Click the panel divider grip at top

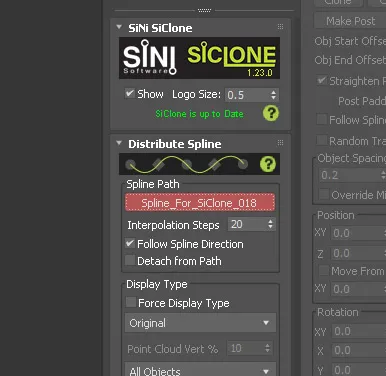click(204, 10)
